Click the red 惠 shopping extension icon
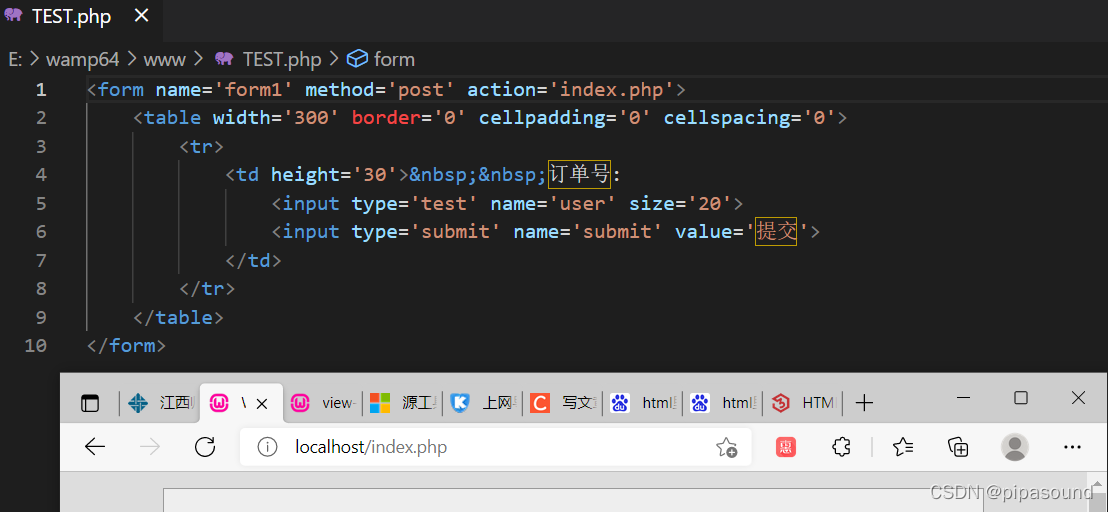Viewport: 1108px width, 512px height. click(786, 446)
